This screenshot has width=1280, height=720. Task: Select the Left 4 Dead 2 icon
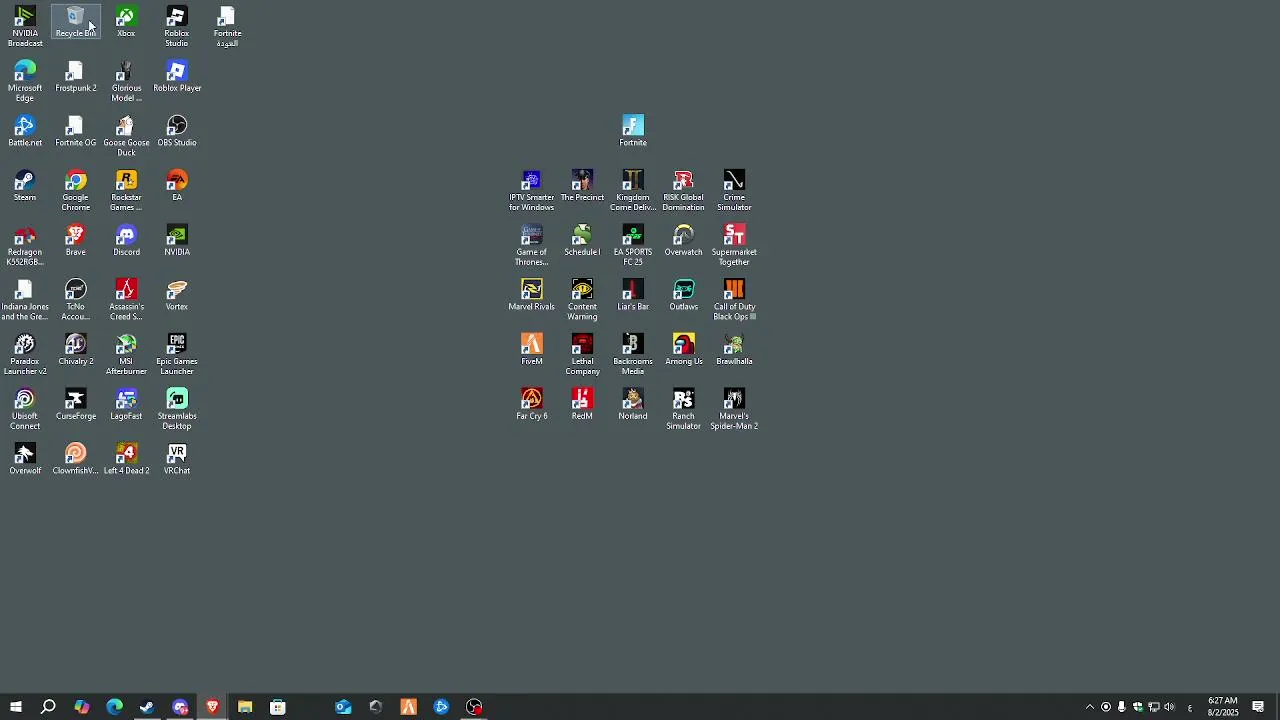pyautogui.click(x=126, y=460)
